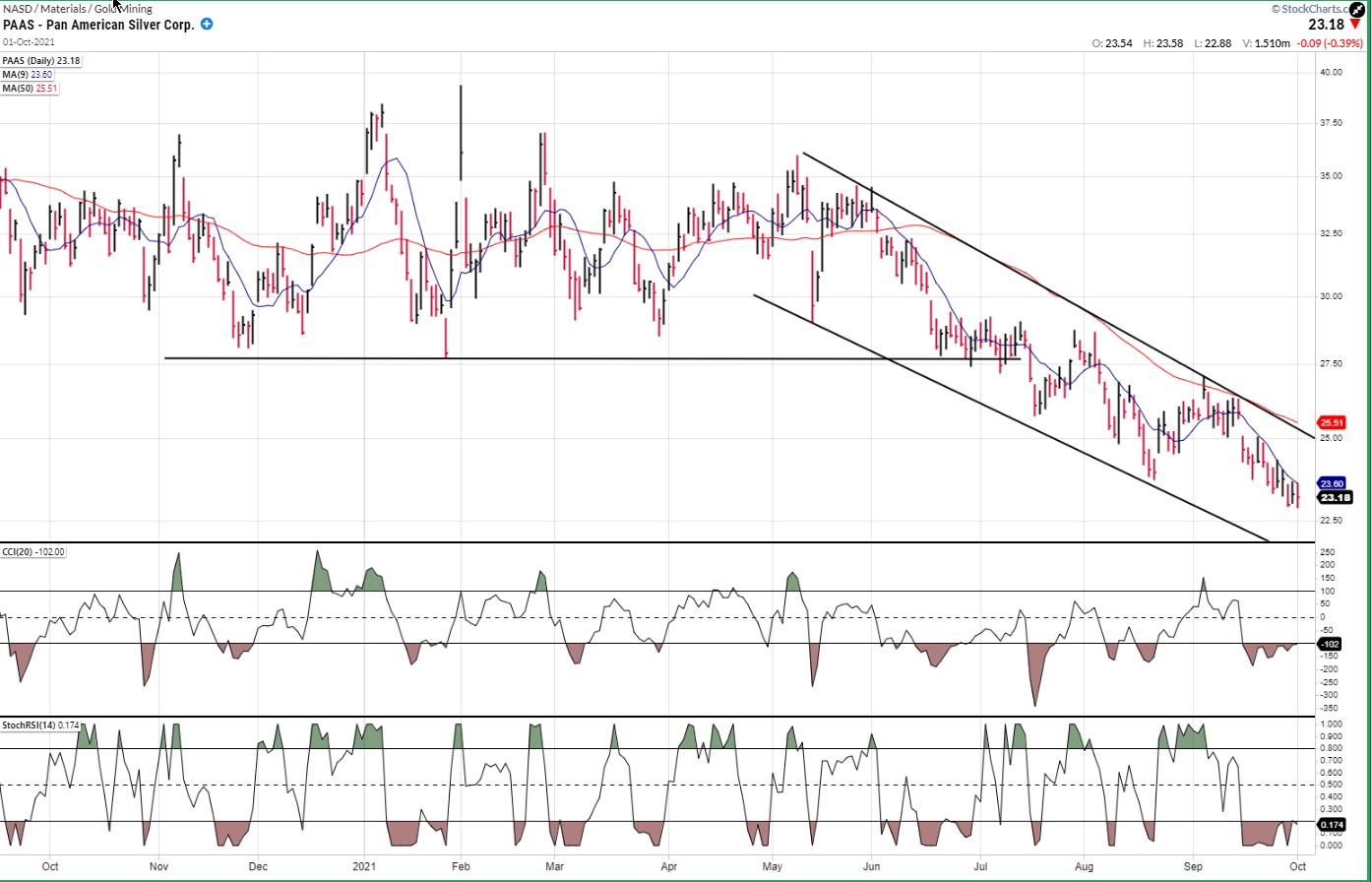Screen dimensions: 1372x882
Task: Click the -102 CCI value tag
Action: [1330, 644]
